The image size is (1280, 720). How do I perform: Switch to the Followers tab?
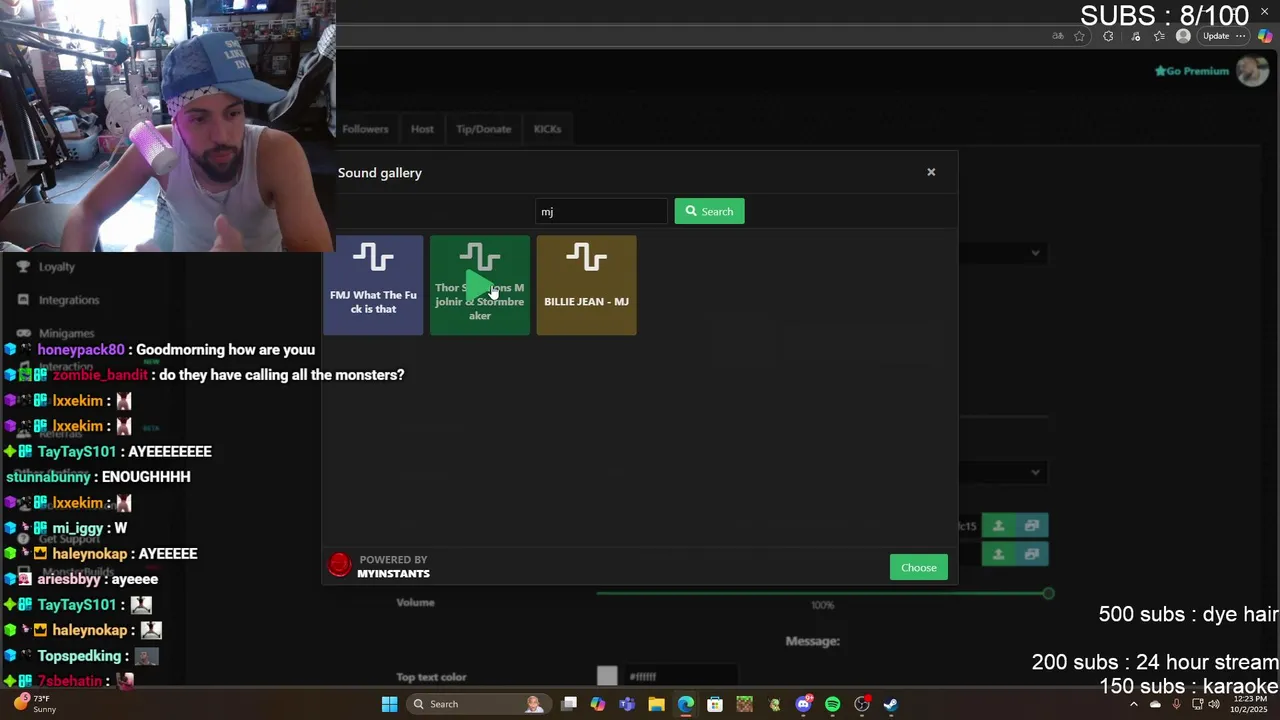[365, 129]
